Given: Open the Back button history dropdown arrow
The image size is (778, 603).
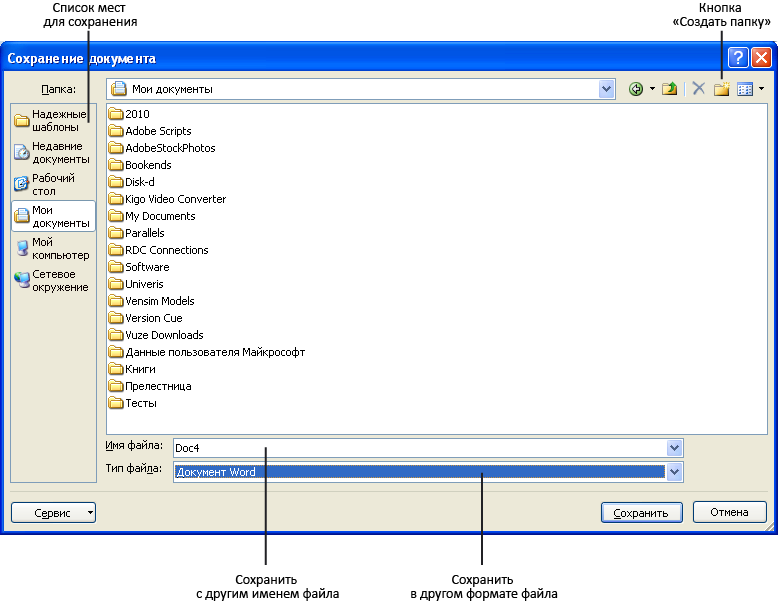Looking at the screenshot, I should coord(652,89).
